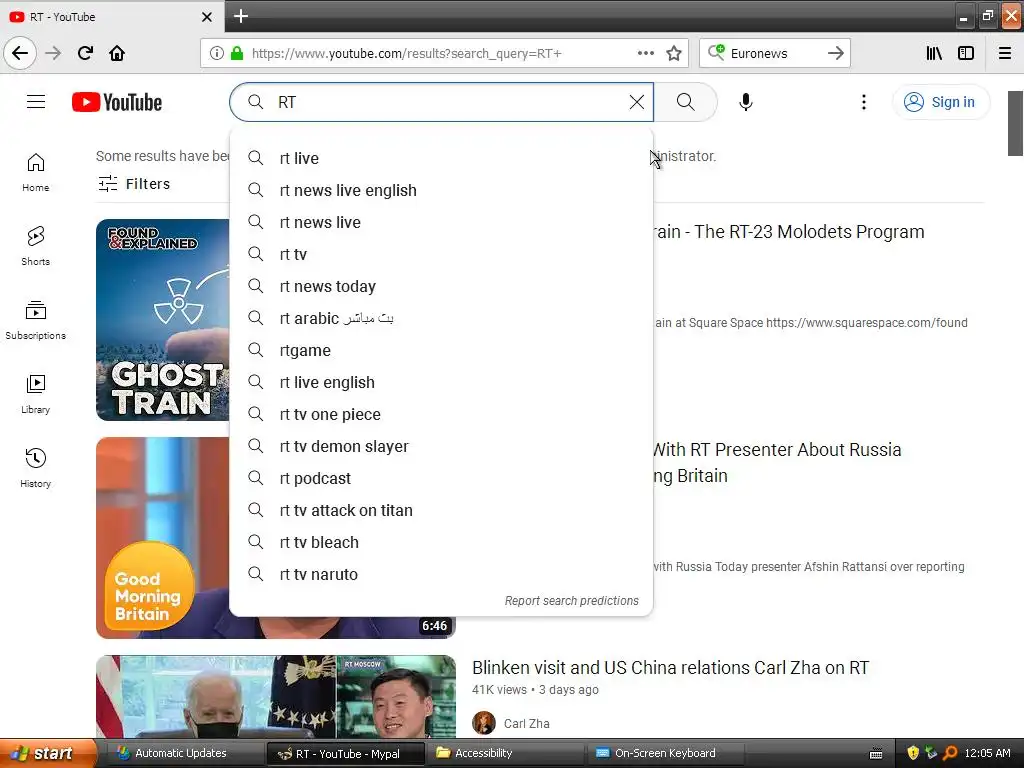Click the browser home icon
The width and height of the screenshot is (1024, 768).
[117, 53]
